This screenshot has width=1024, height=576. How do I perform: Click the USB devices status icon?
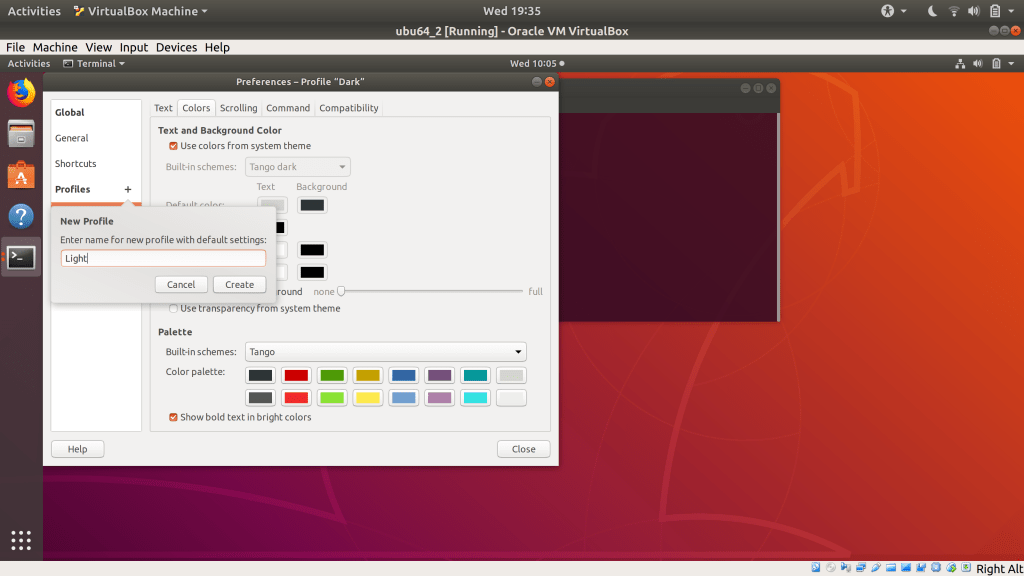point(877,567)
